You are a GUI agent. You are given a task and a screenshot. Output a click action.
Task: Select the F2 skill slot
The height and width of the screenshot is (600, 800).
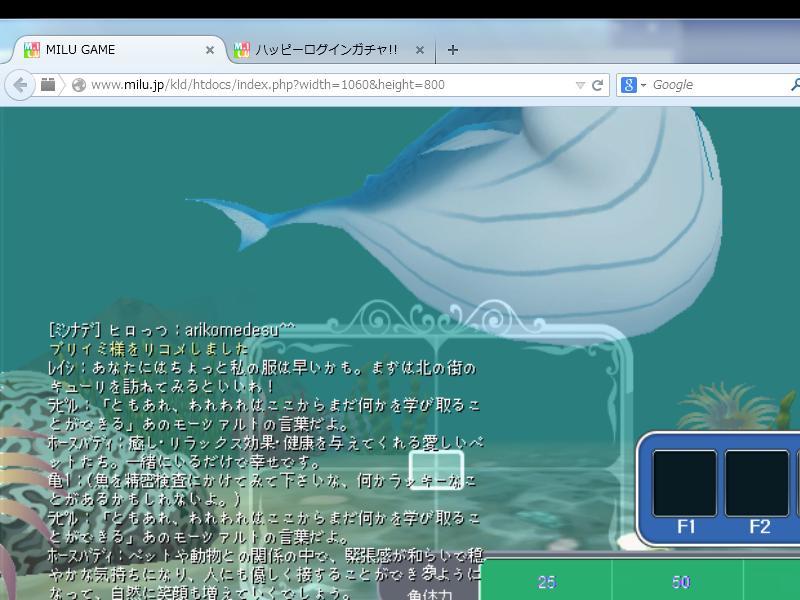click(757, 484)
